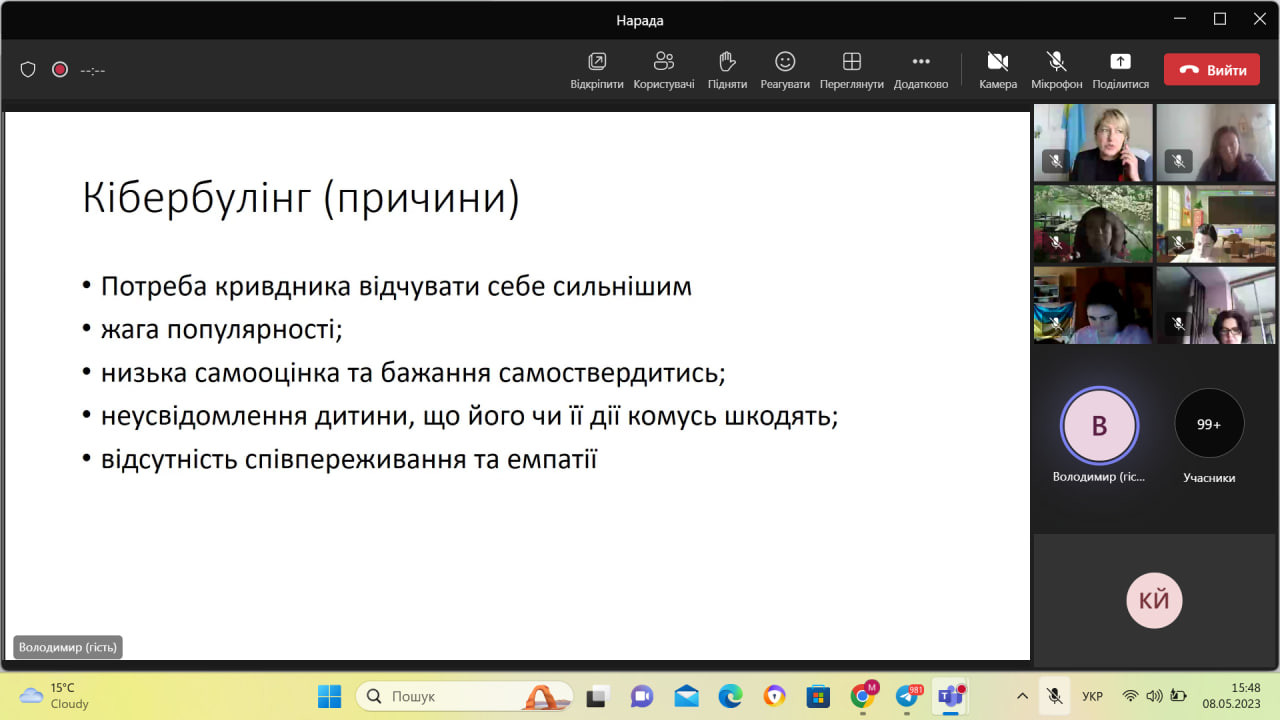Image resolution: width=1280 pixels, height=720 pixels.
Task: Raise hand with the Підняти icon
Action: click(x=727, y=69)
